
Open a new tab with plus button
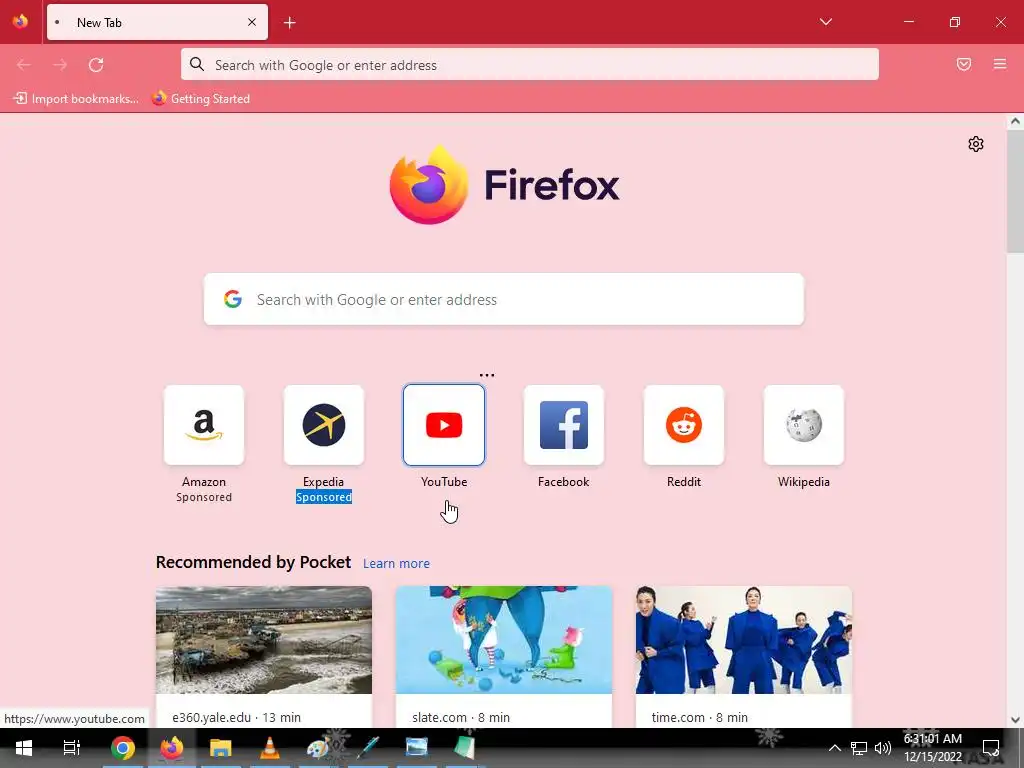(x=290, y=23)
